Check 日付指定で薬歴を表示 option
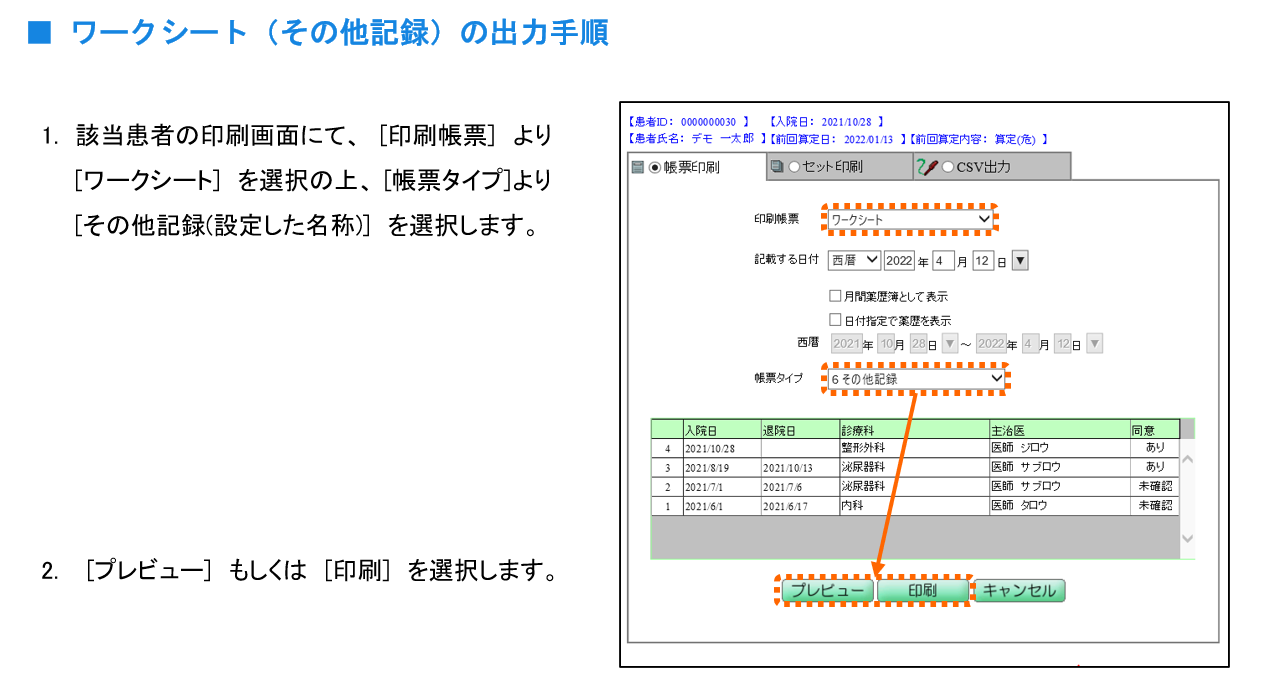Image resolution: width=1266 pixels, height=685 pixels. point(835,320)
